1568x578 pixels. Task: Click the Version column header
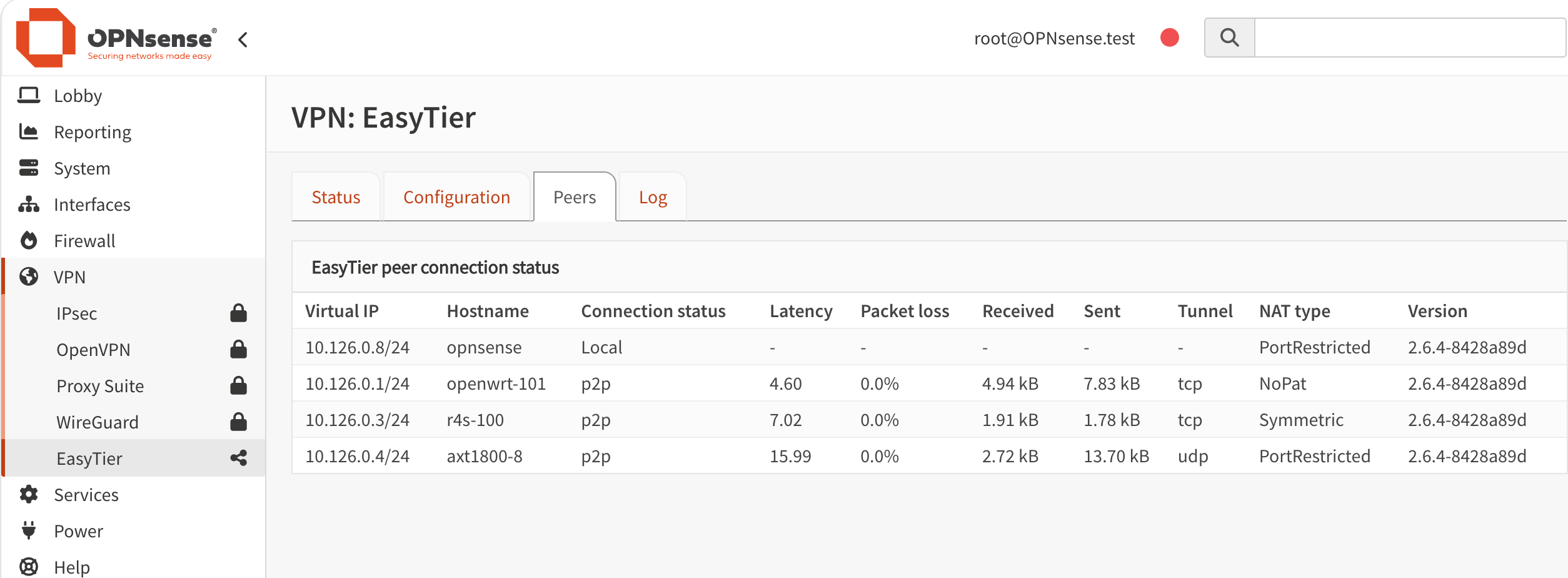[1437, 311]
